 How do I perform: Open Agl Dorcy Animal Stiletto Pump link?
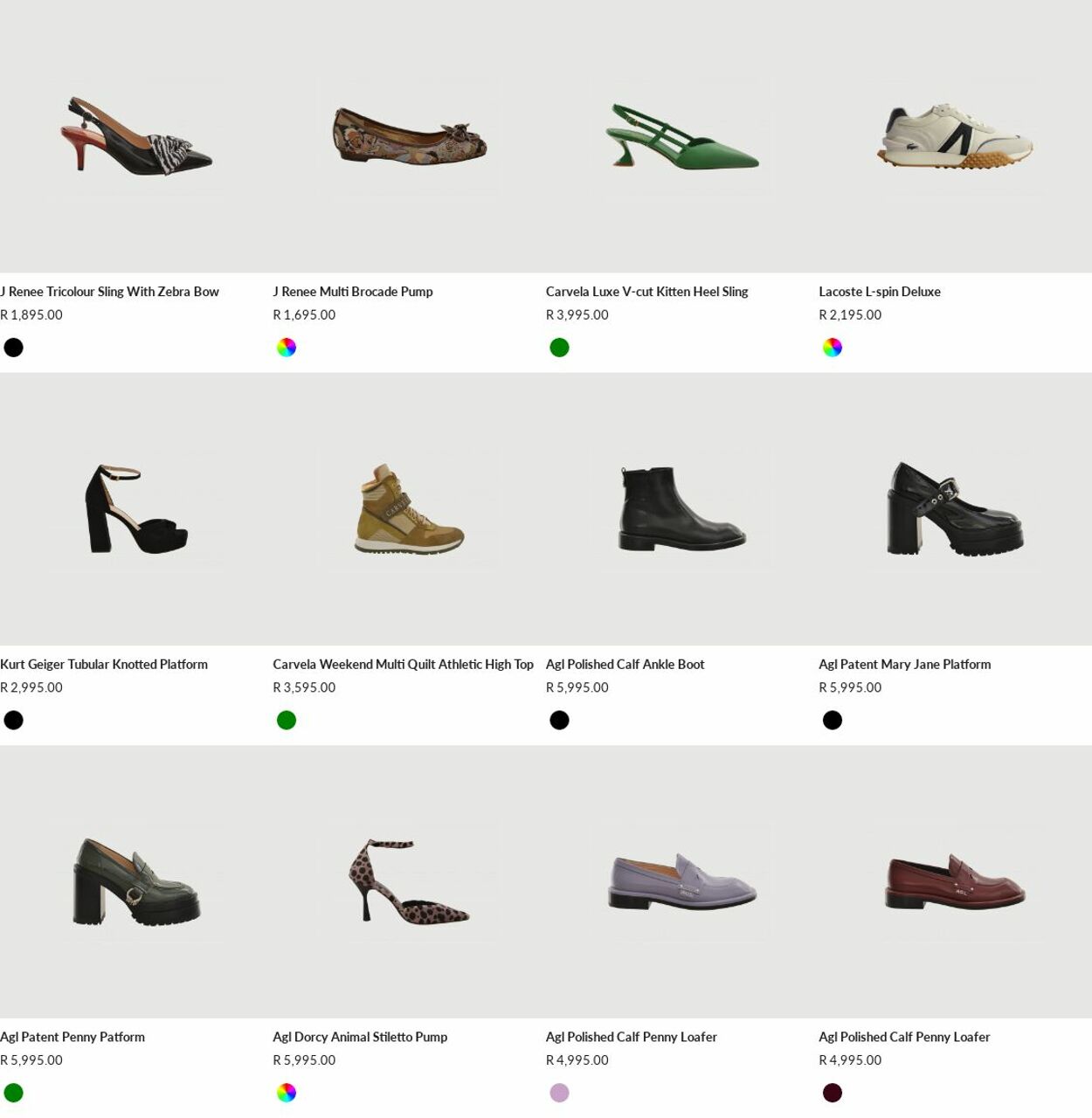tap(360, 1038)
